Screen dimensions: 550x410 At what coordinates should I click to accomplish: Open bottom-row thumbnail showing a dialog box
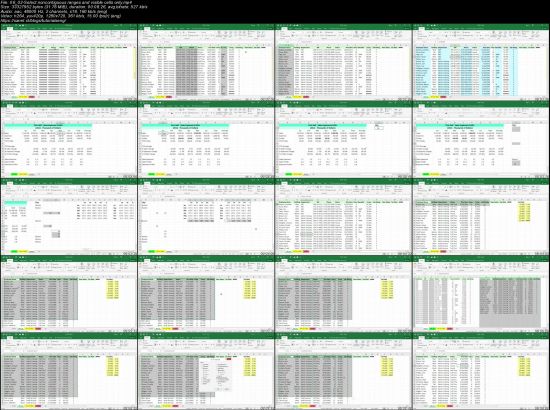pos(206,371)
